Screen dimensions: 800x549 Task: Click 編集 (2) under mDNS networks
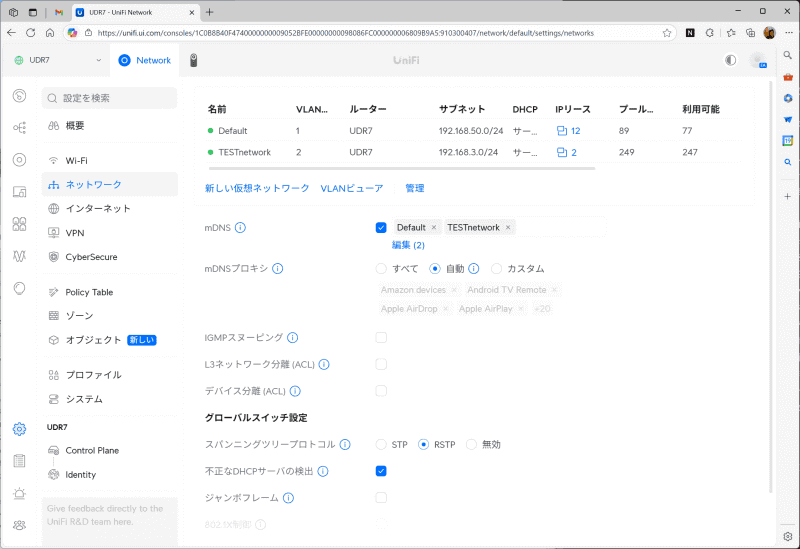pyautogui.click(x=408, y=245)
